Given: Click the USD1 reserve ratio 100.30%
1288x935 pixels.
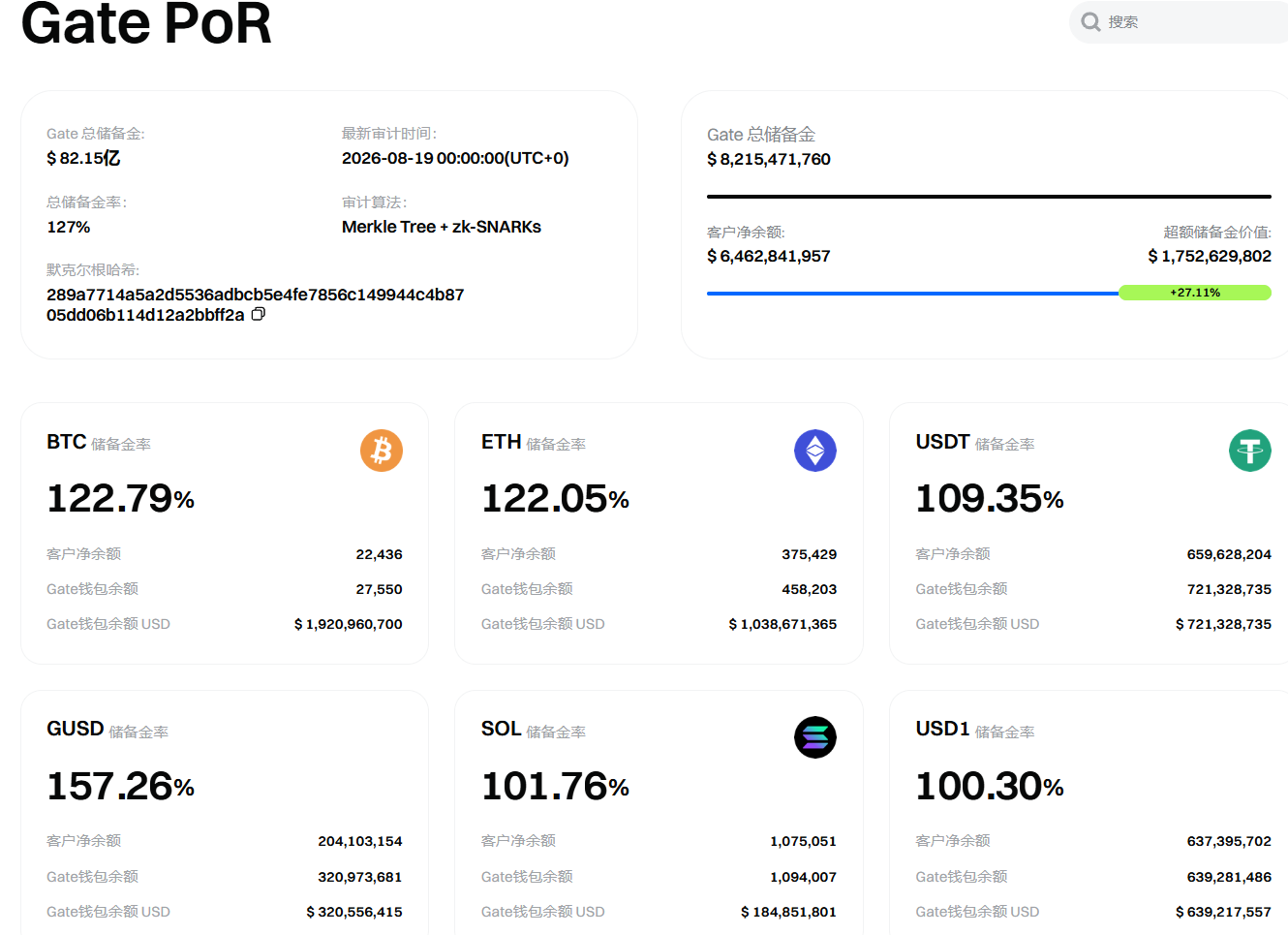Looking at the screenshot, I should pos(990,786).
